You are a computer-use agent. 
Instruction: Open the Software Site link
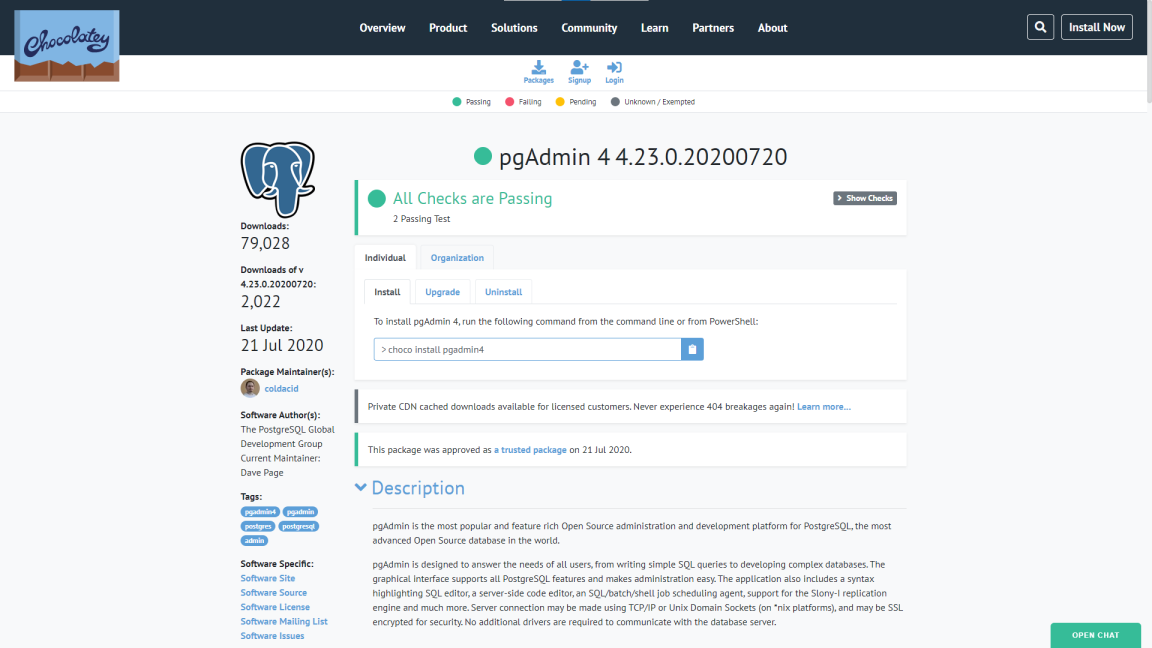click(x=267, y=578)
